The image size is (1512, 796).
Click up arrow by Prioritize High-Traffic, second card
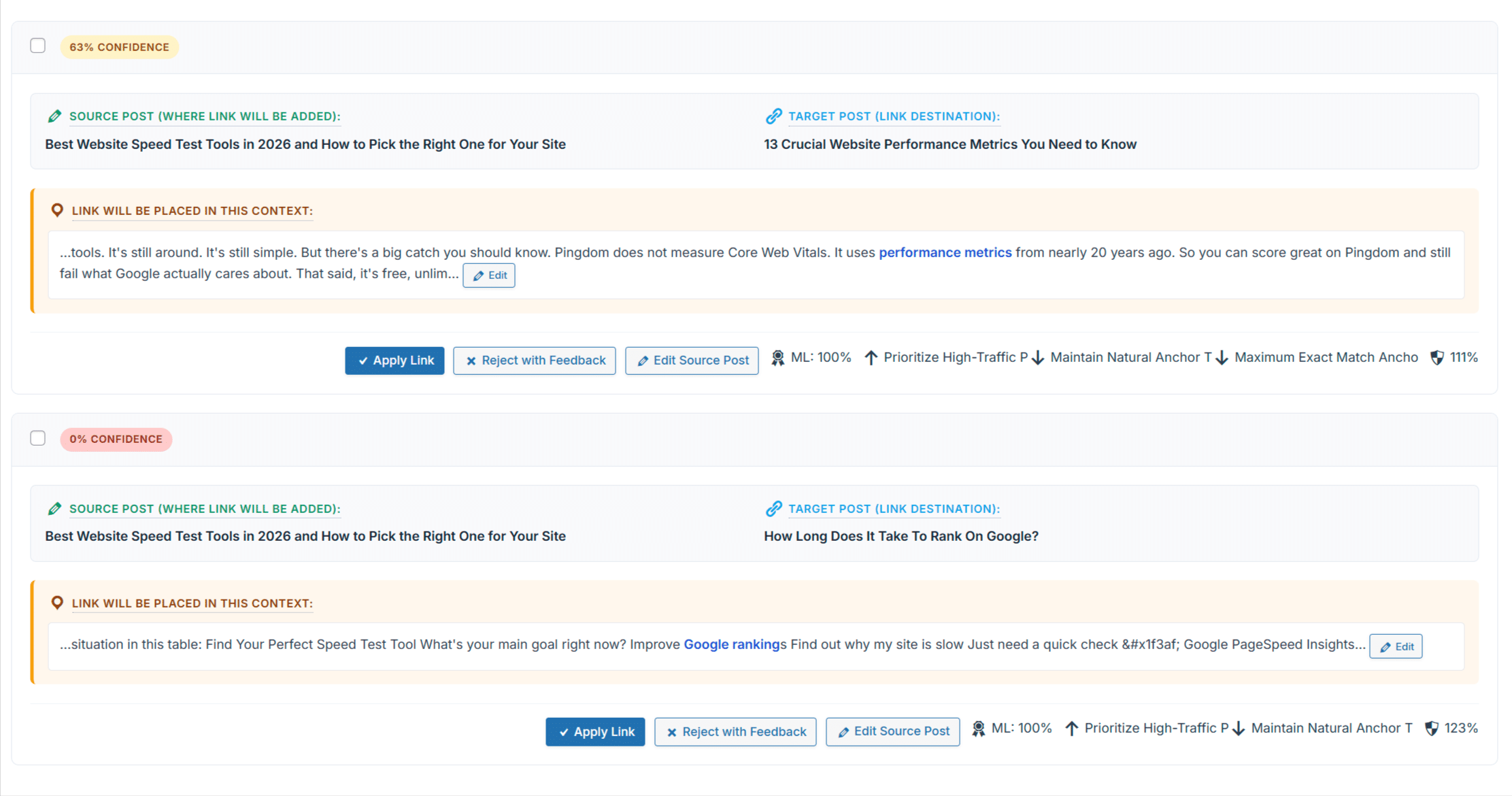pos(1072,729)
